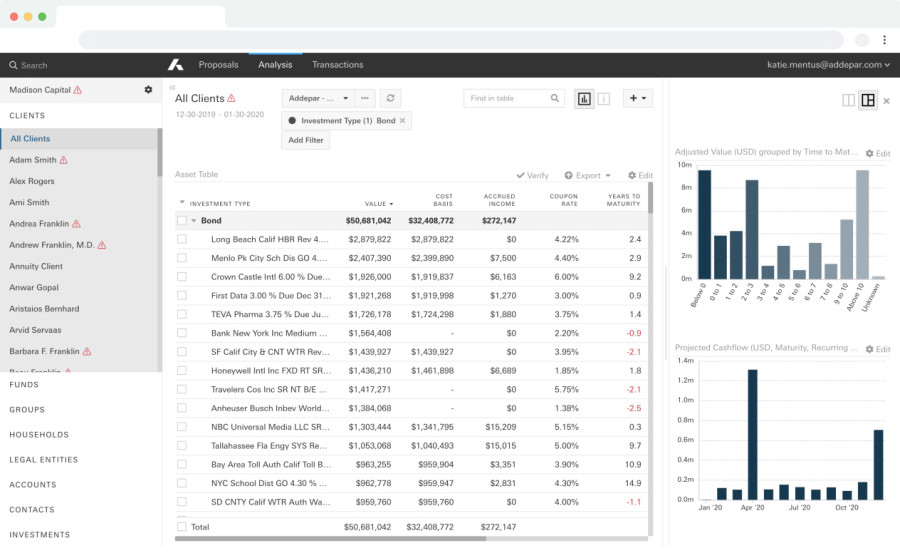900x553 pixels.
Task: Open the three-dots more options button
Action: click(x=365, y=98)
